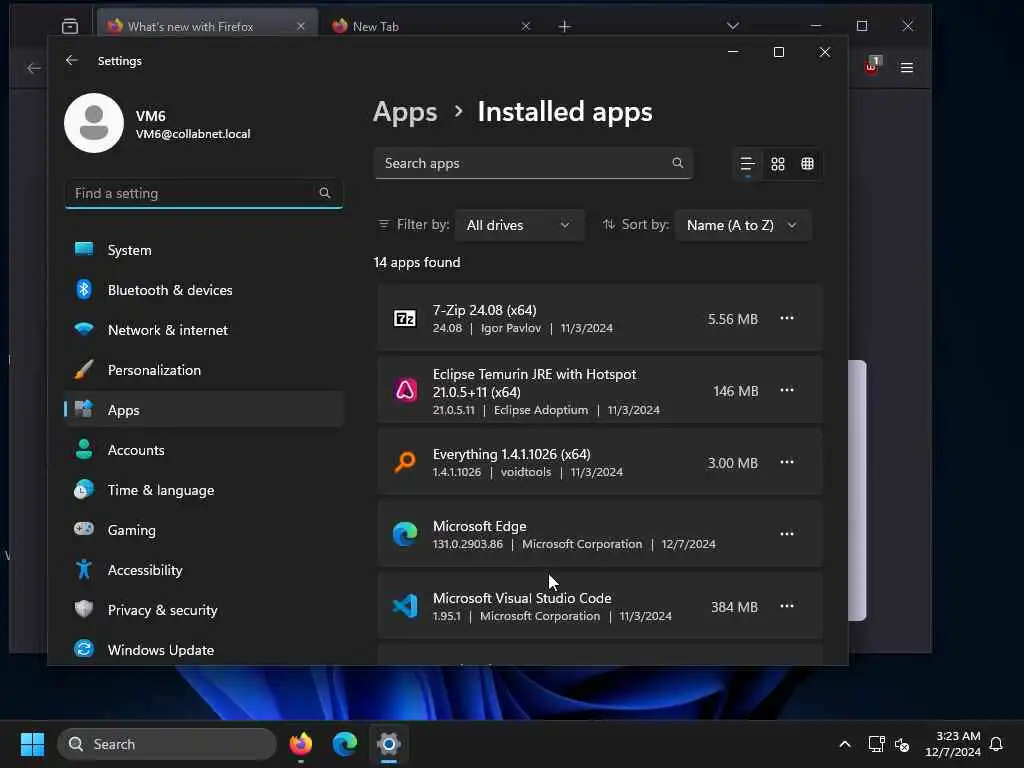Click the Privacy shield icon
Image resolution: width=1024 pixels, height=768 pixels.
point(84,609)
